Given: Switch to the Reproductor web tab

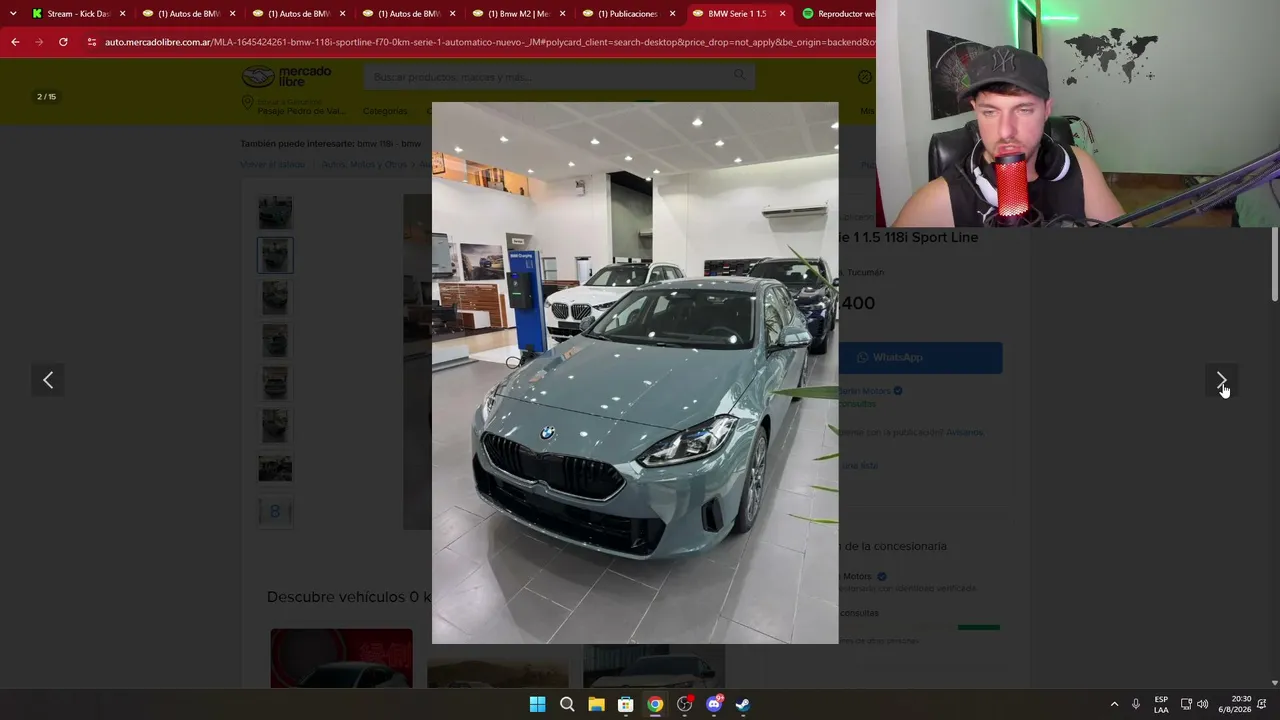Looking at the screenshot, I should coord(838,14).
